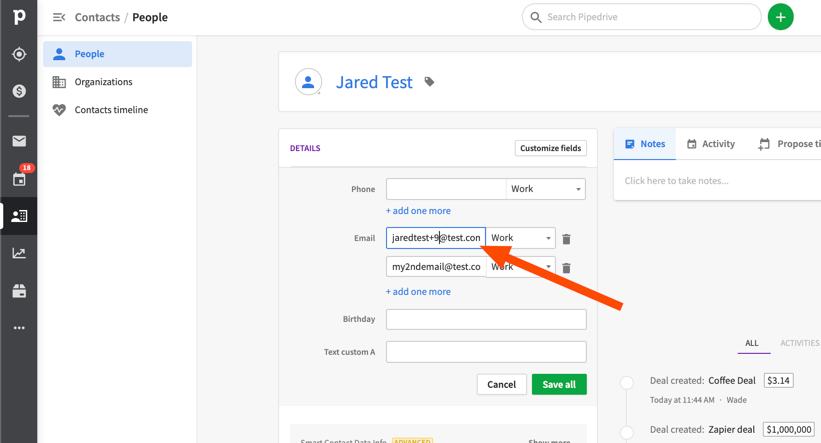821x443 pixels.
Task: Delete the jaredtest+9@test.com email row
Action: pos(566,239)
